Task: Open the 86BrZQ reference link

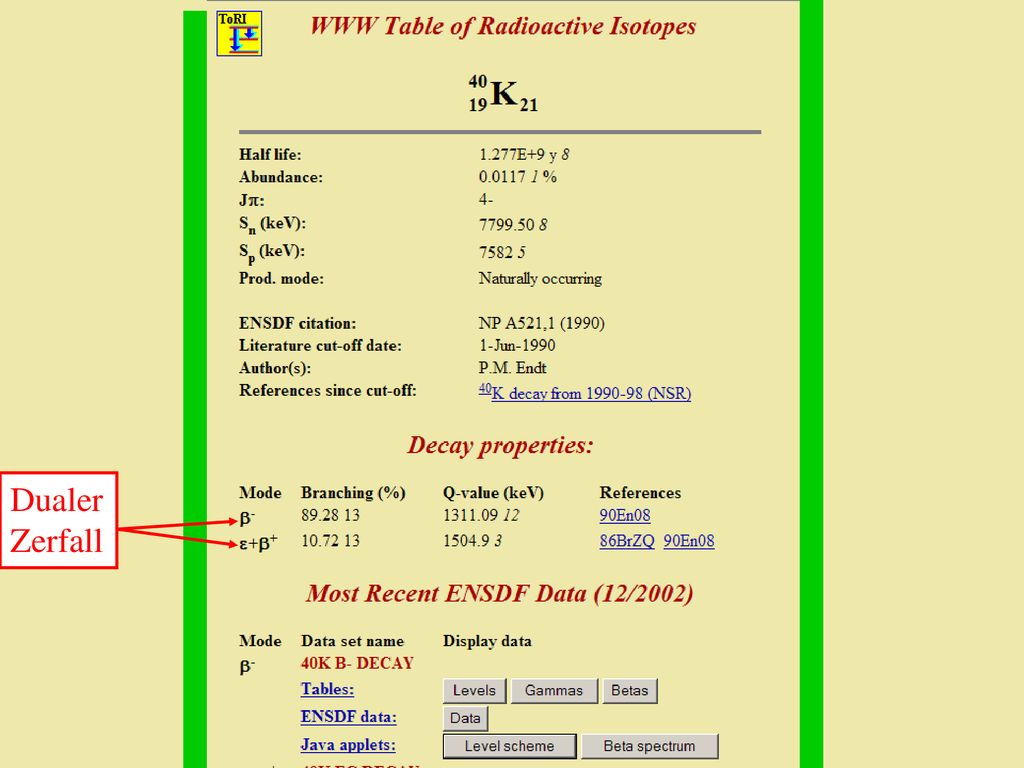Action: (x=627, y=541)
